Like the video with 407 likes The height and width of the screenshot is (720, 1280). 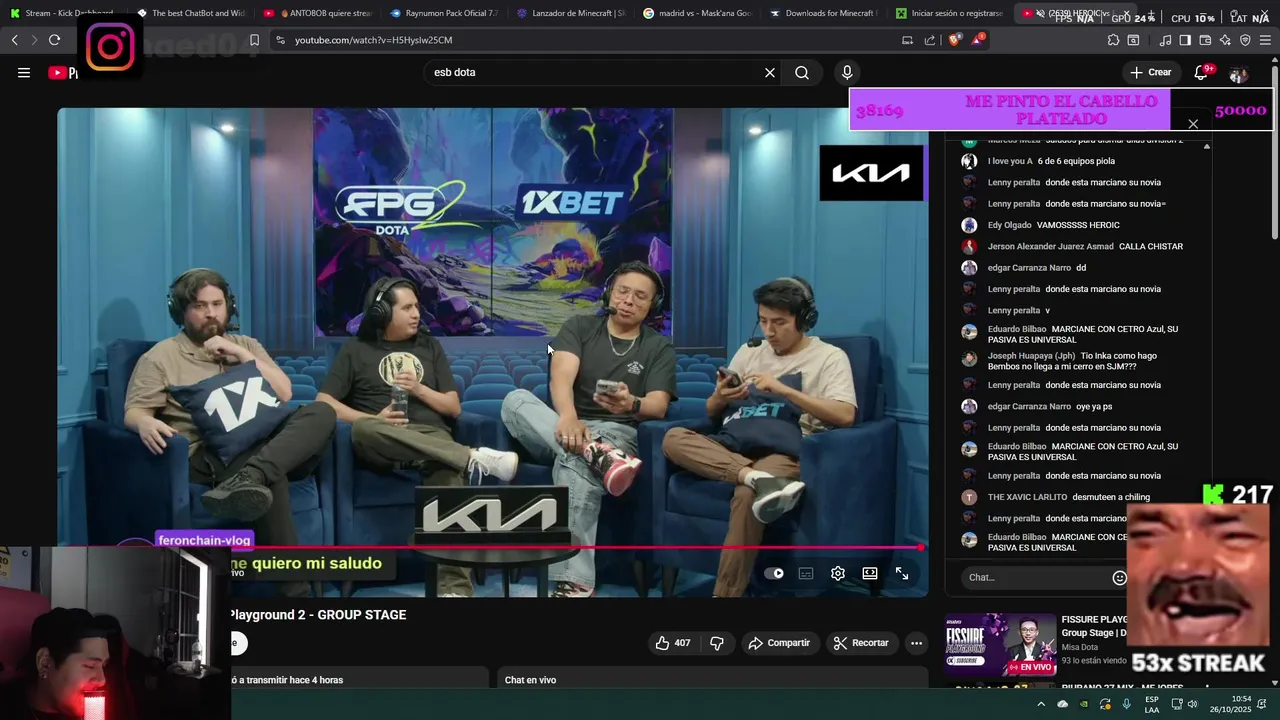673,643
